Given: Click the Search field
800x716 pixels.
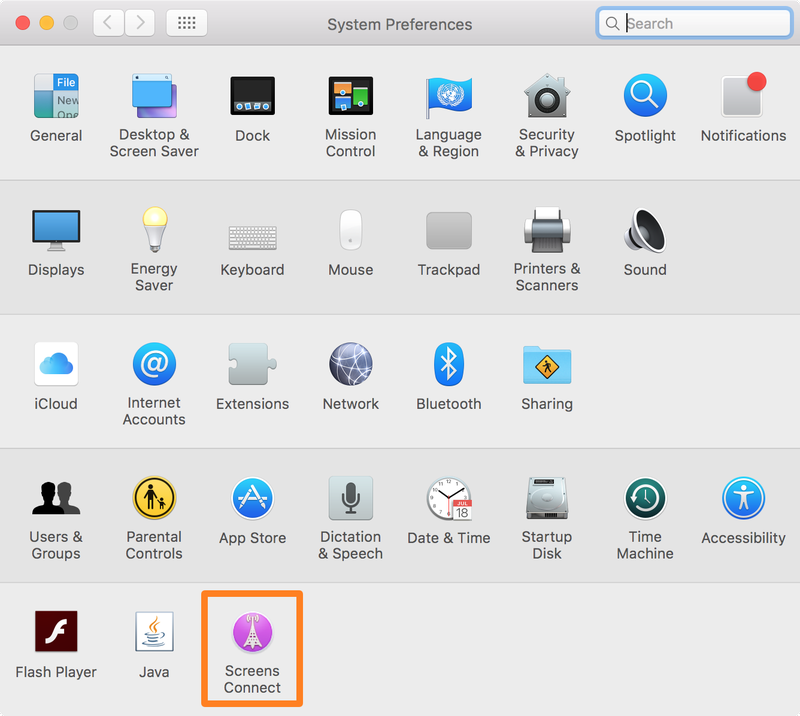Looking at the screenshot, I should (x=694, y=23).
